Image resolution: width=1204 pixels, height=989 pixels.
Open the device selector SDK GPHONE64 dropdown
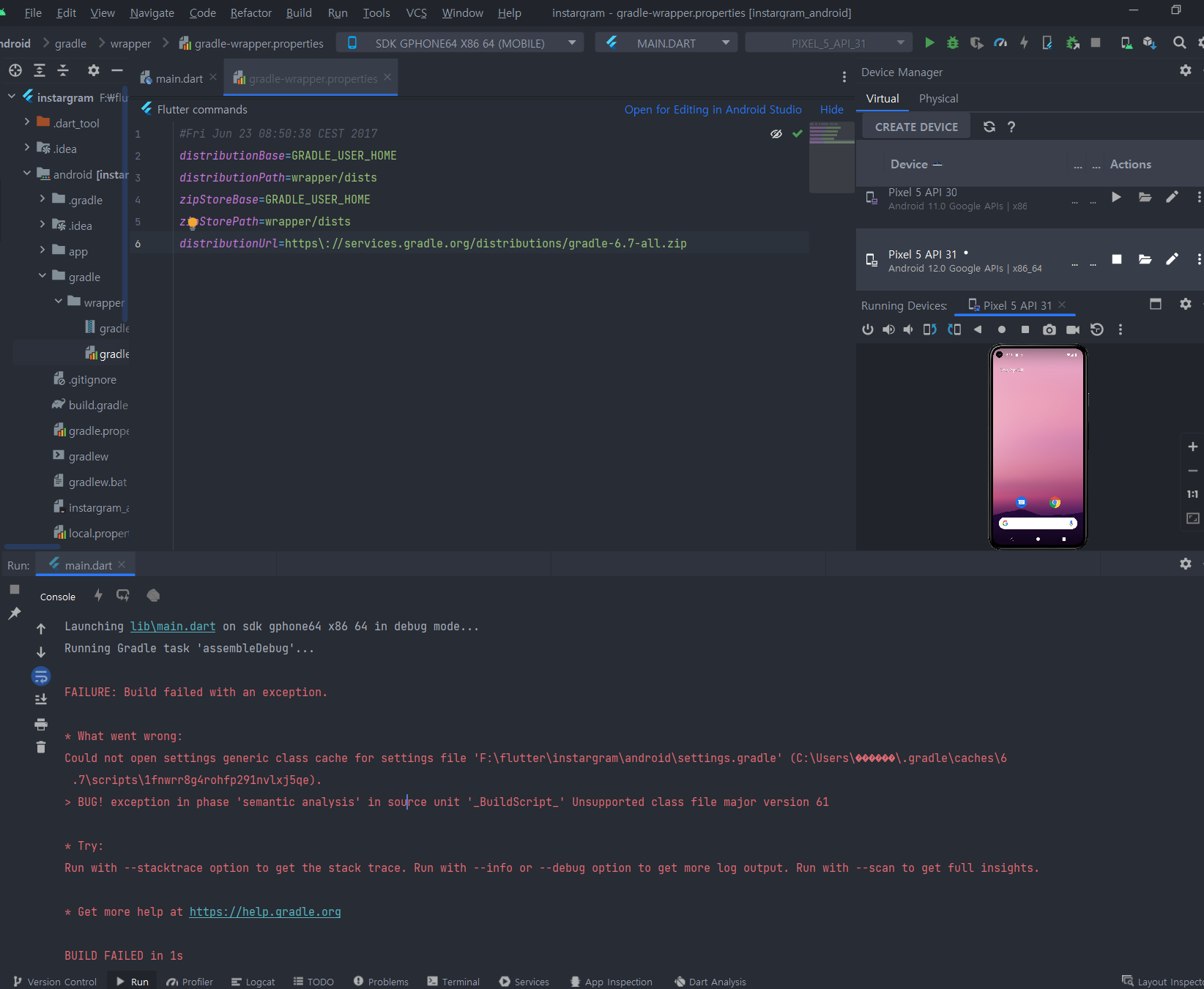coord(460,43)
